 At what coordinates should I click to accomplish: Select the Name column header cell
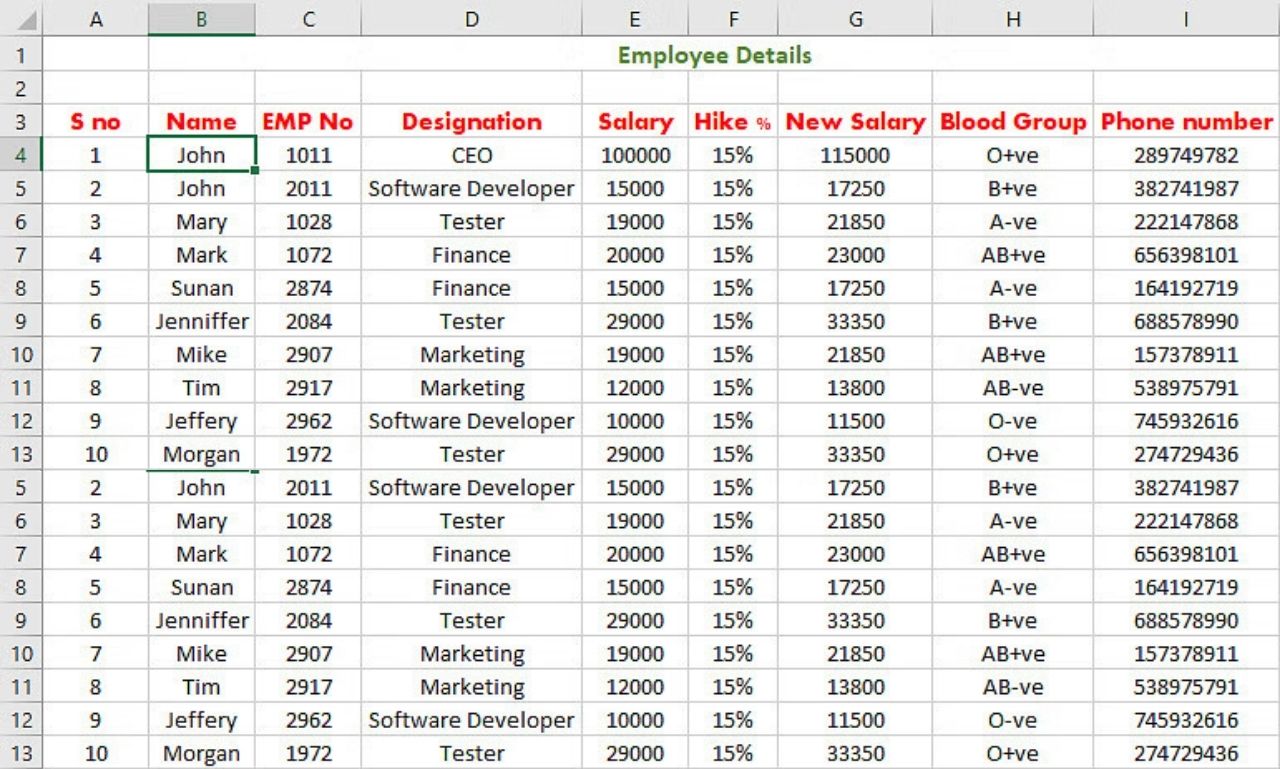201,121
